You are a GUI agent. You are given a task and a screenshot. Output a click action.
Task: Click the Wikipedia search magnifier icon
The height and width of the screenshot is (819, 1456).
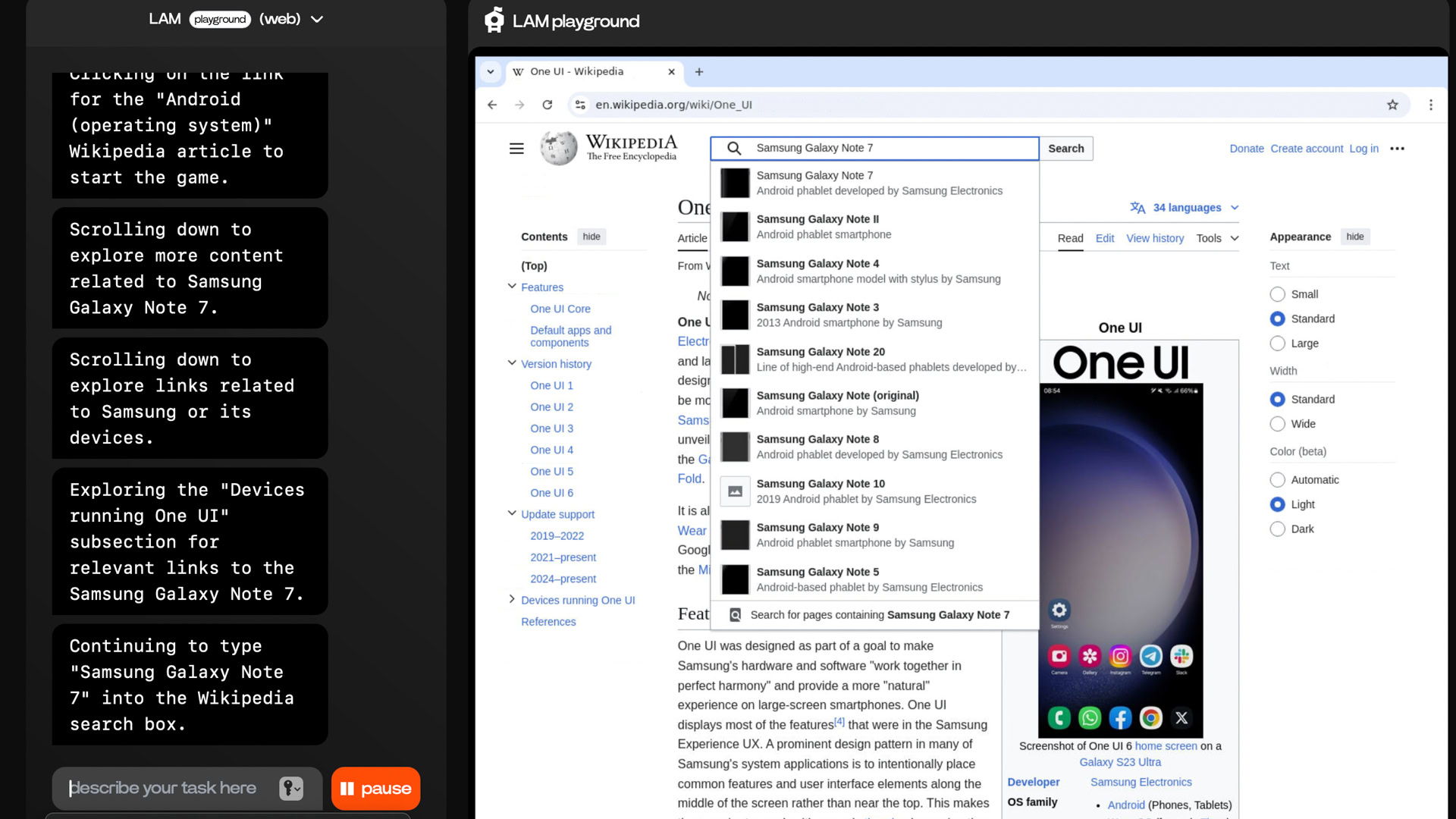[x=734, y=148]
